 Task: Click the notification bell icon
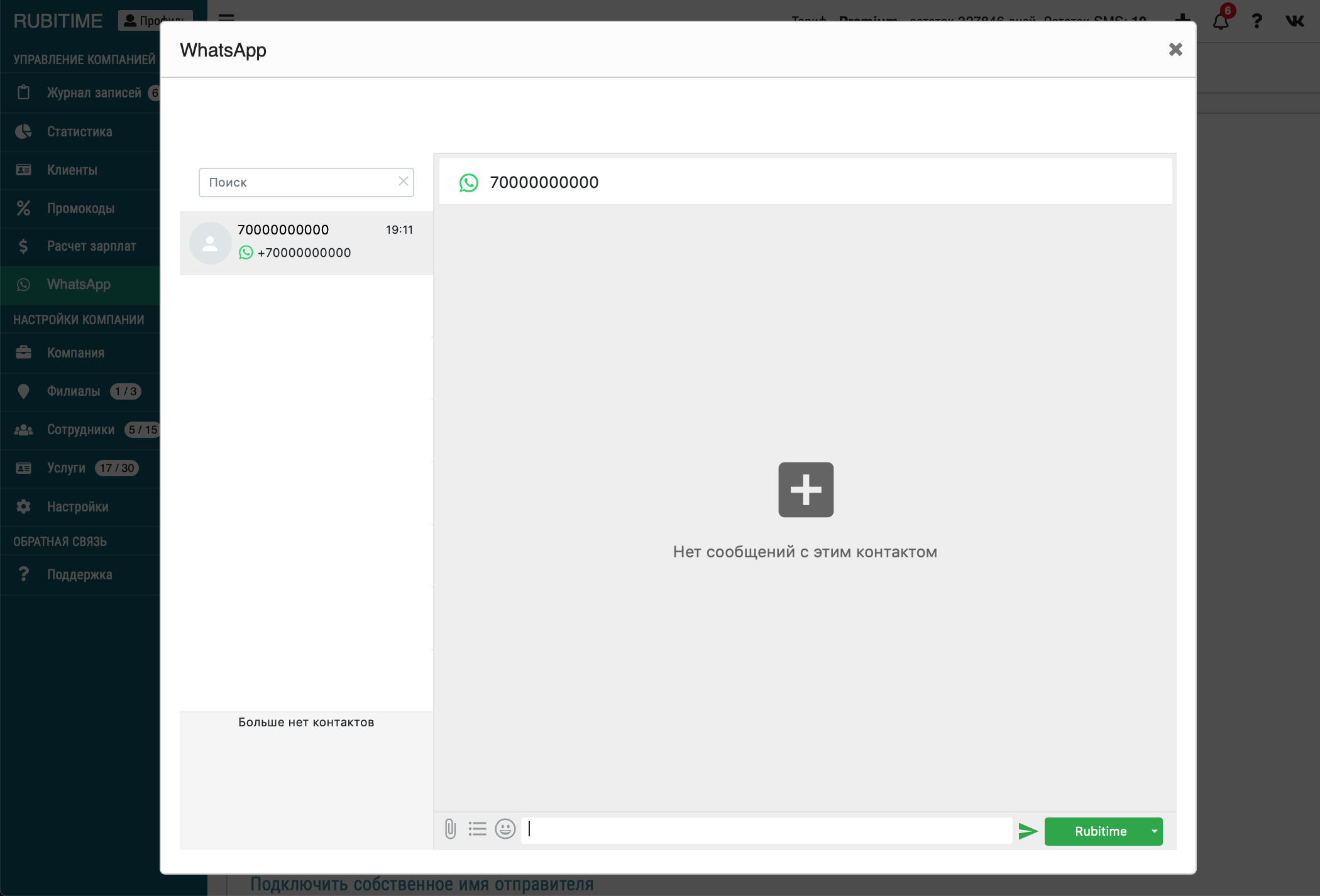point(1221,21)
